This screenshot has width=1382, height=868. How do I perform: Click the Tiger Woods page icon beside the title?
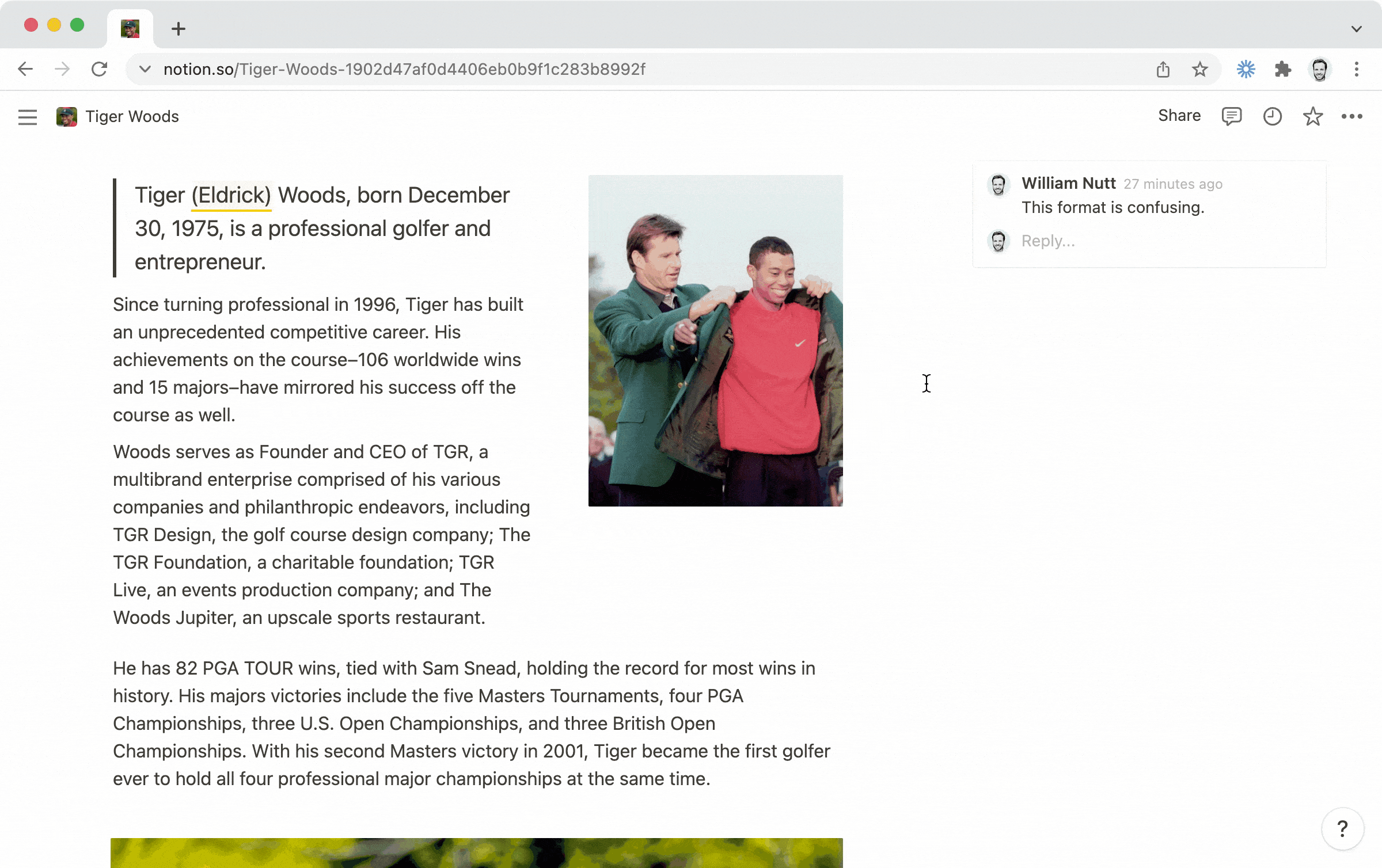coord(67,117)
